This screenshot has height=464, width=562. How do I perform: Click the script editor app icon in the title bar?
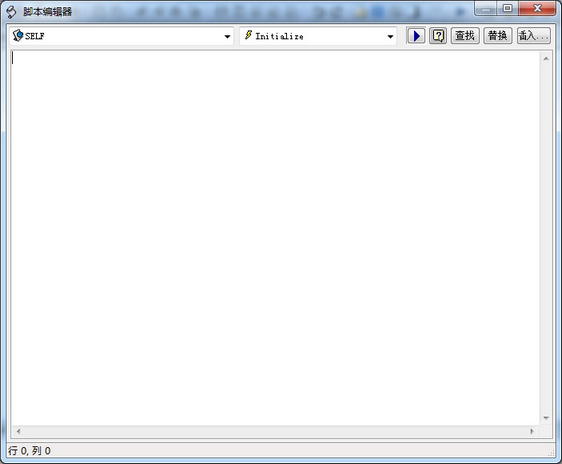coord(11,12)
